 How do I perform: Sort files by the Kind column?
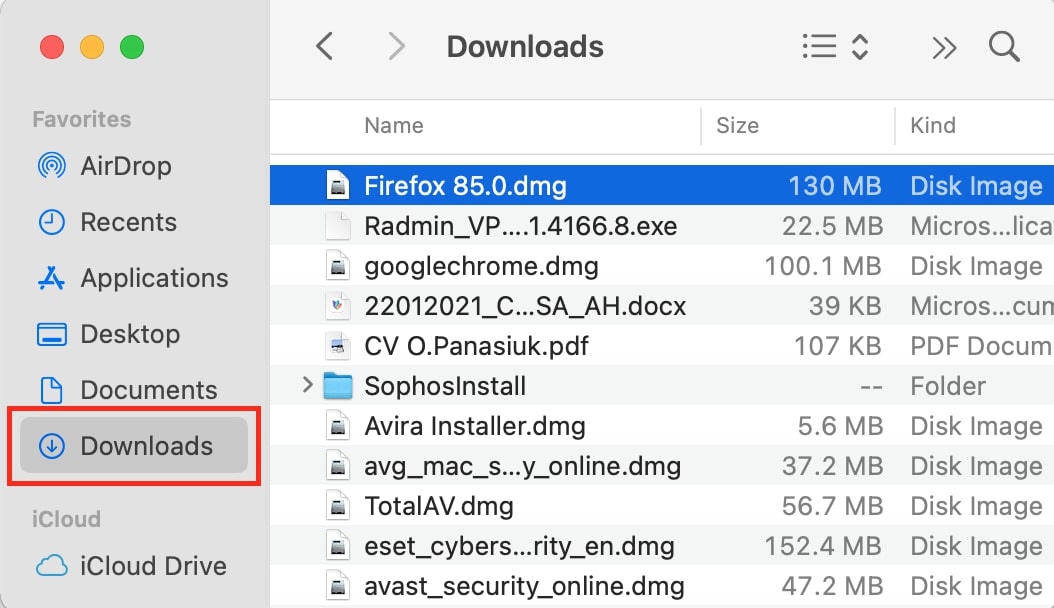932,126
